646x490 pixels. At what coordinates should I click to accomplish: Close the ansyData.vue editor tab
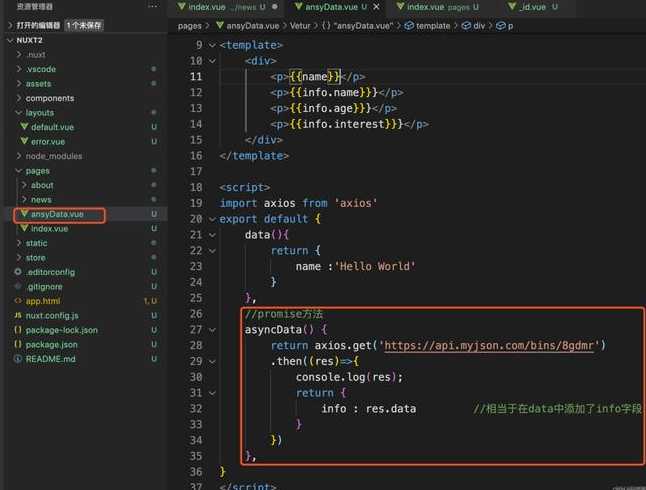(x=377, y=7)
